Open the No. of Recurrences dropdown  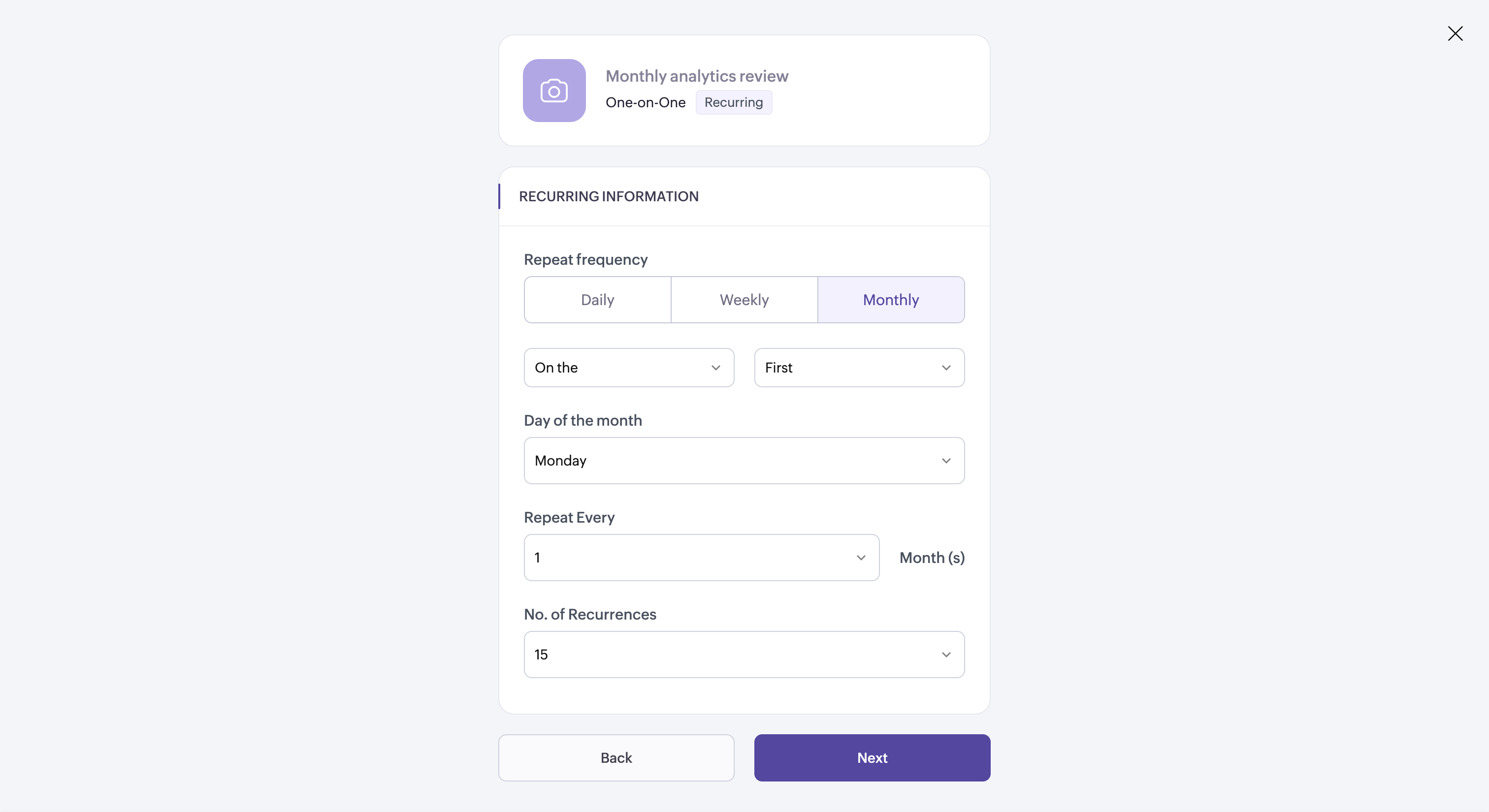pyautogui.click(x=744, y=655)
